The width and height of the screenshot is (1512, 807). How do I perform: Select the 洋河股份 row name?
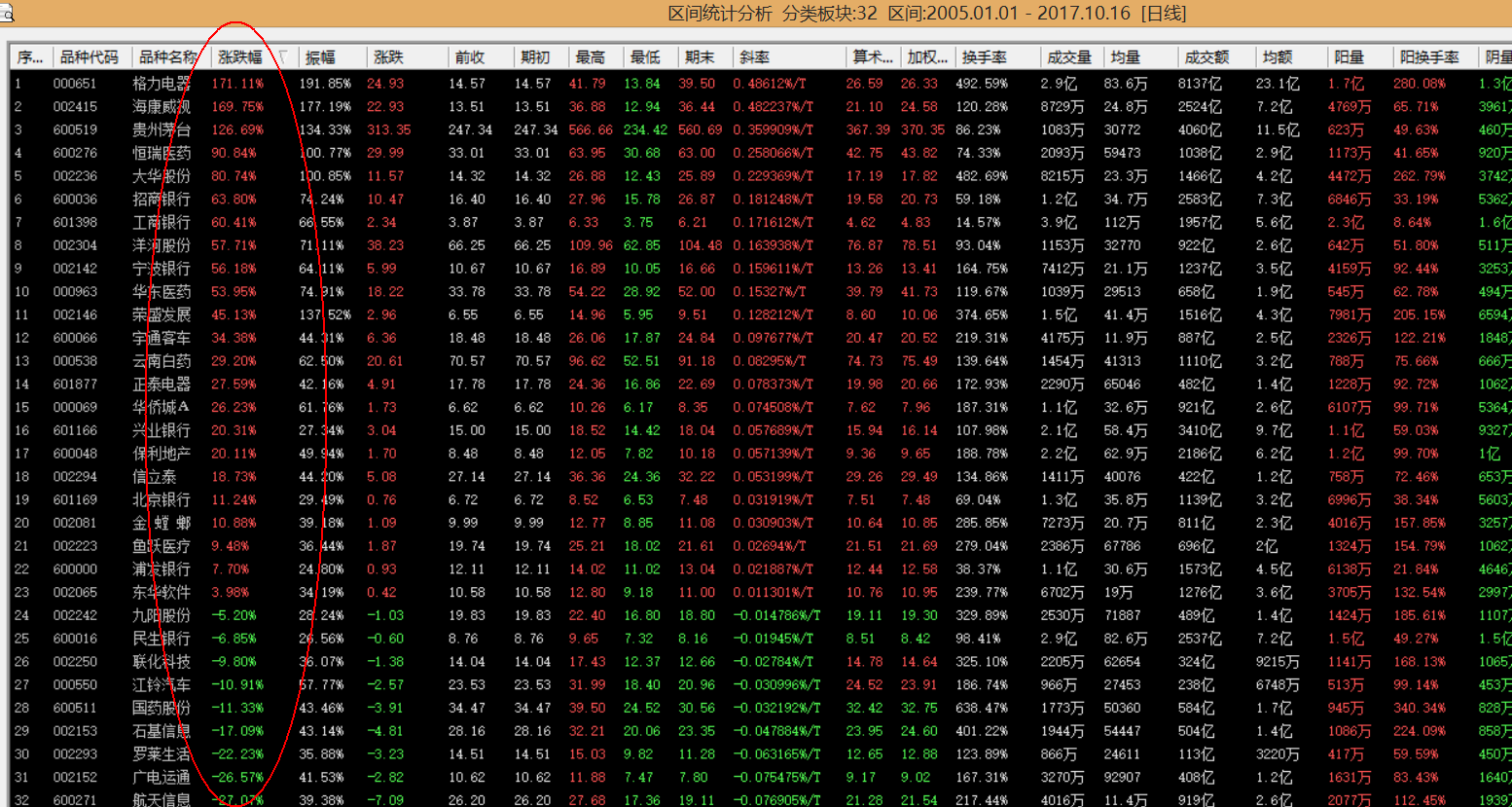tap(162, 245)
